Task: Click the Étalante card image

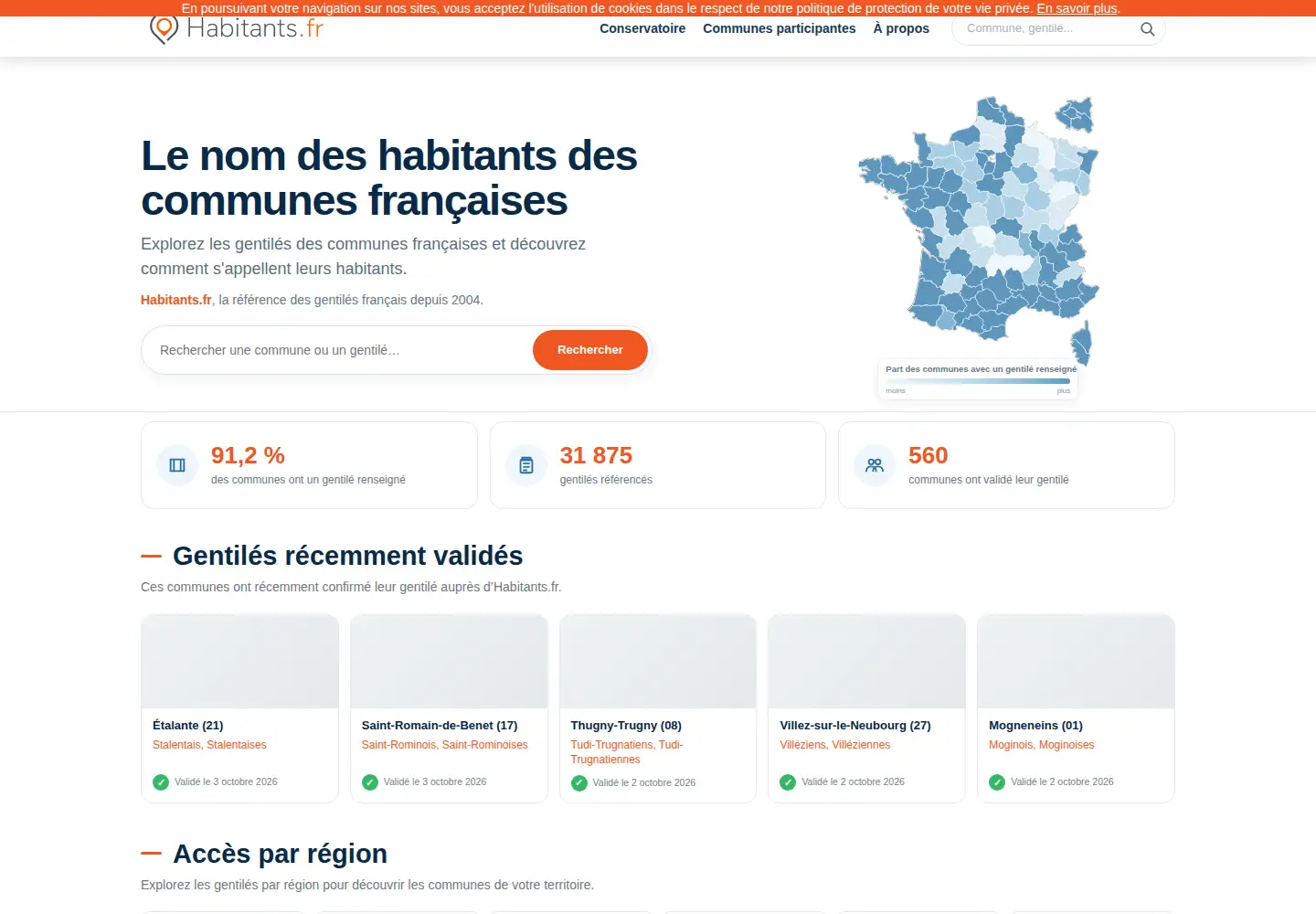Action: (x=240, y=662)
